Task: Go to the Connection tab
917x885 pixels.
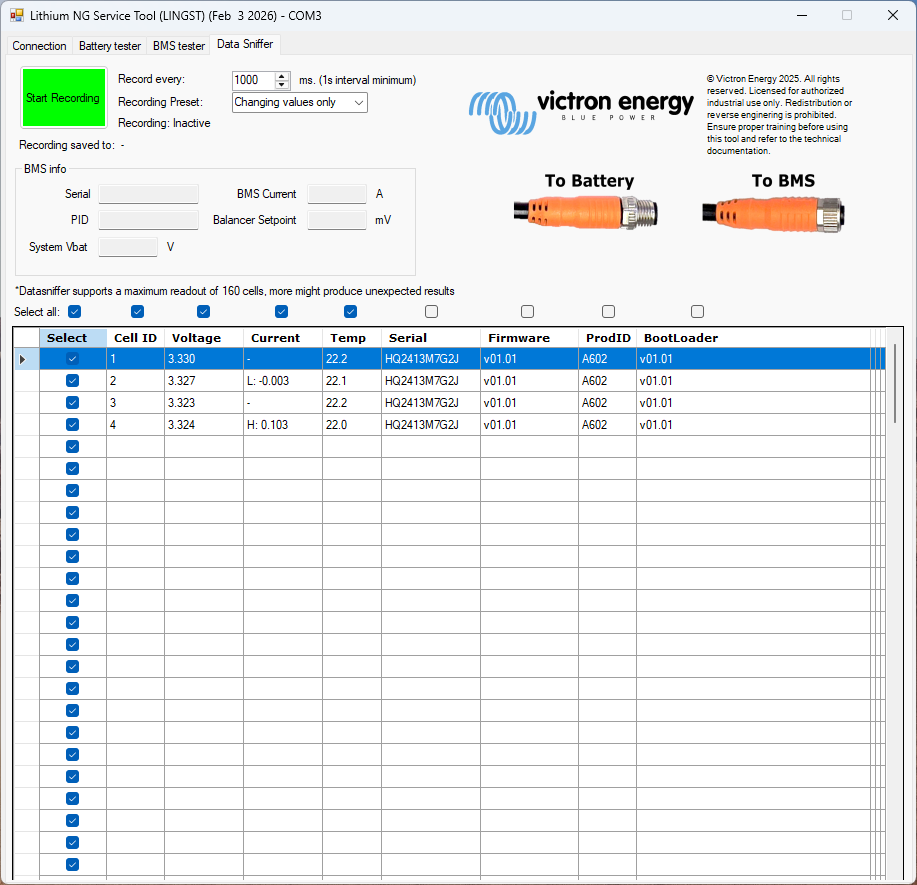Action: click(40, 46)
